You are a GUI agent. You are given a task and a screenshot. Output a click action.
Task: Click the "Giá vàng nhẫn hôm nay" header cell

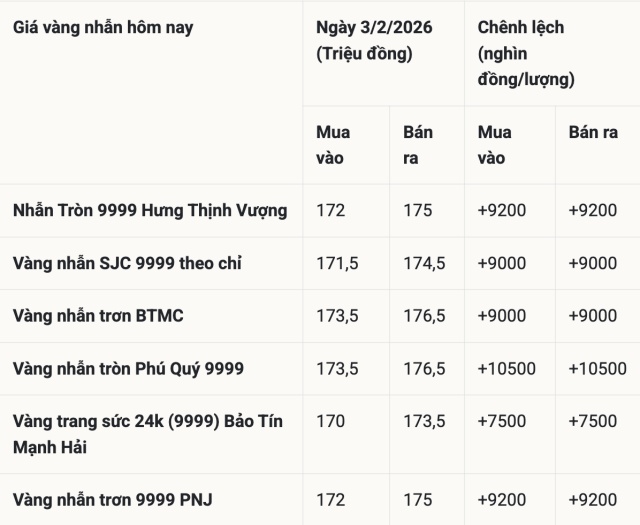pyautogui.click(x=103, y=28)
